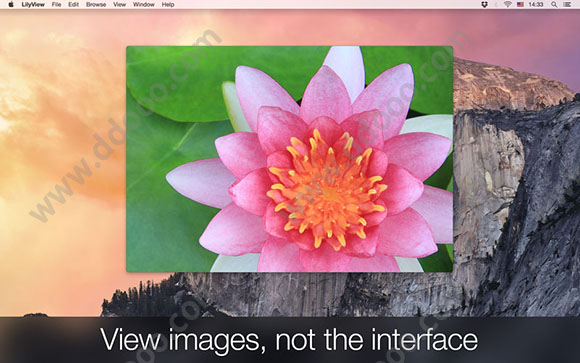Viewport: 580px width, 363px height.
Task: Open the File menu
Action: coord(56,4)
